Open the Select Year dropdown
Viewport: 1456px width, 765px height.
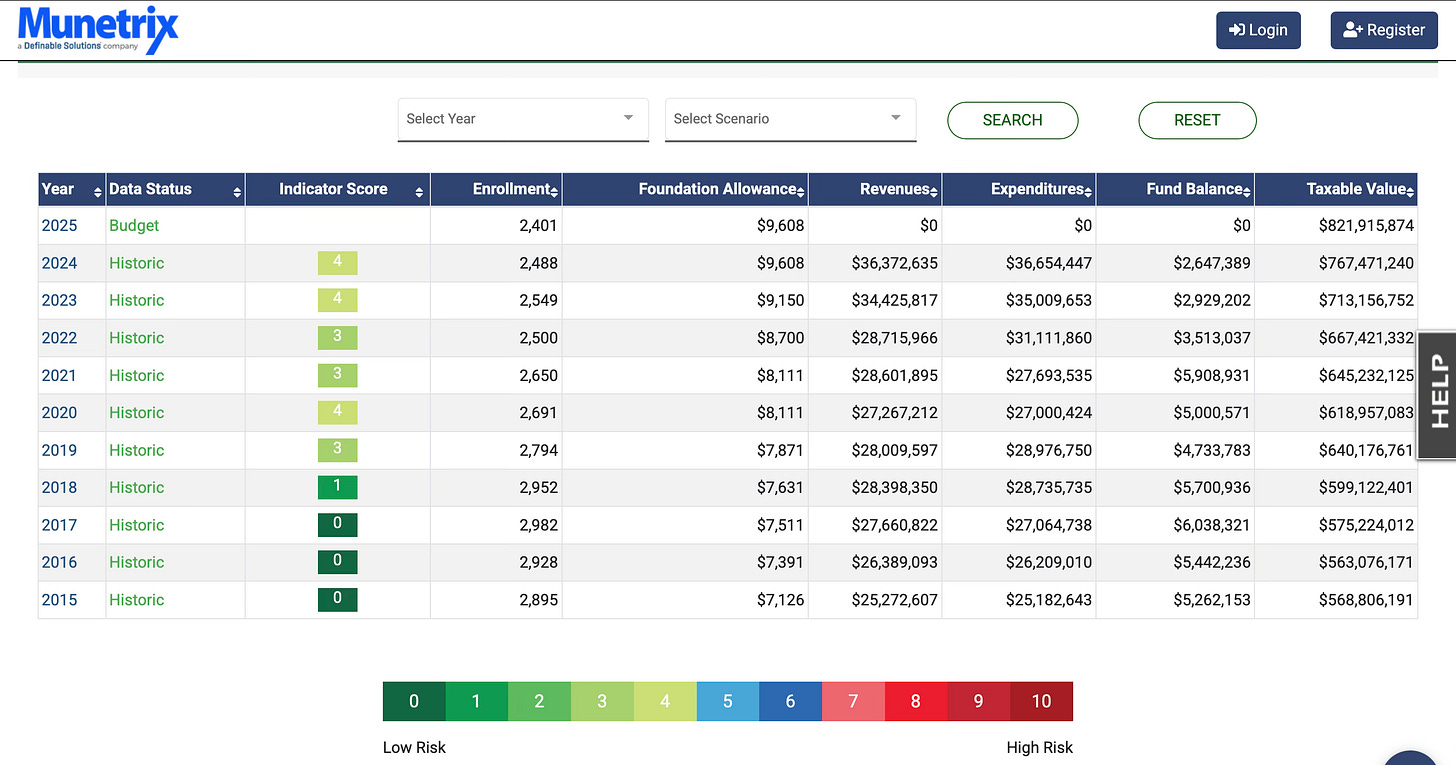click(x=523, y=119)
